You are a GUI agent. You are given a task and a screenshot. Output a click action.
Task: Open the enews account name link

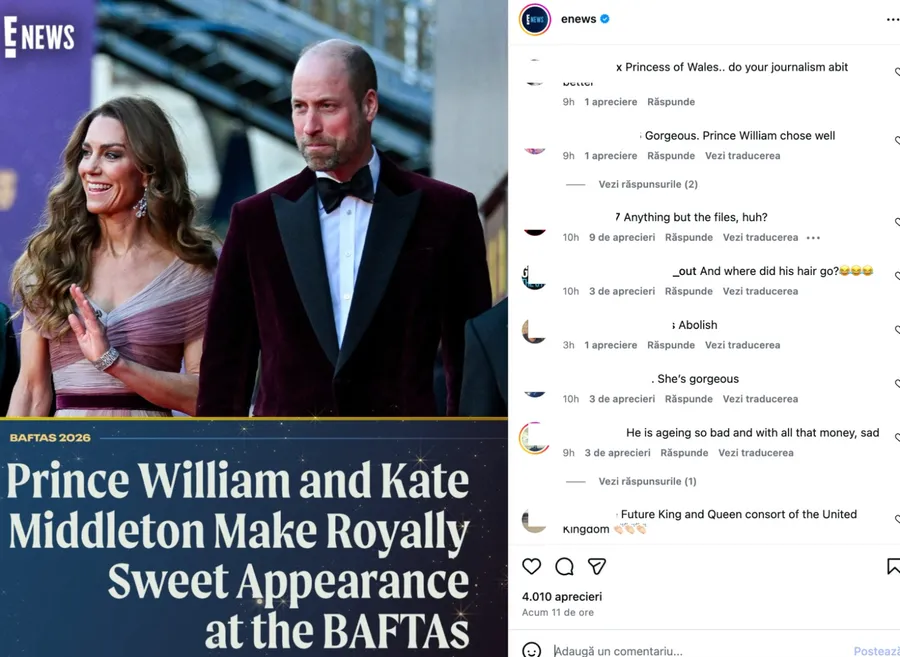578,19
